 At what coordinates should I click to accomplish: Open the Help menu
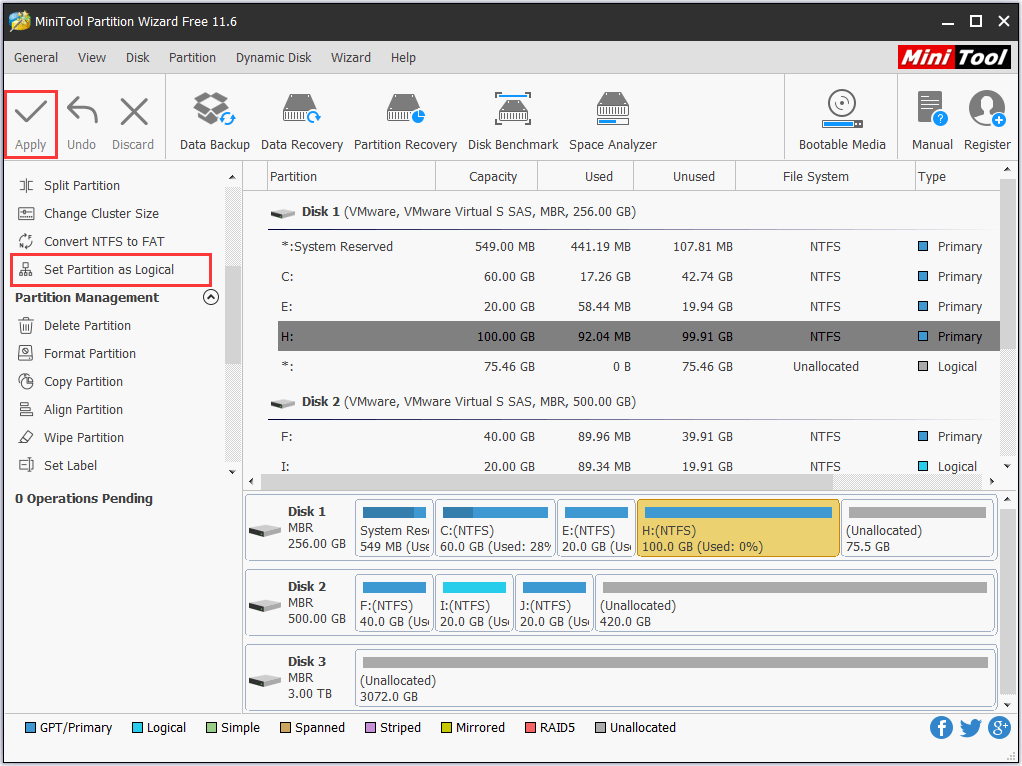pyautogui.click(x=403, y=57)
